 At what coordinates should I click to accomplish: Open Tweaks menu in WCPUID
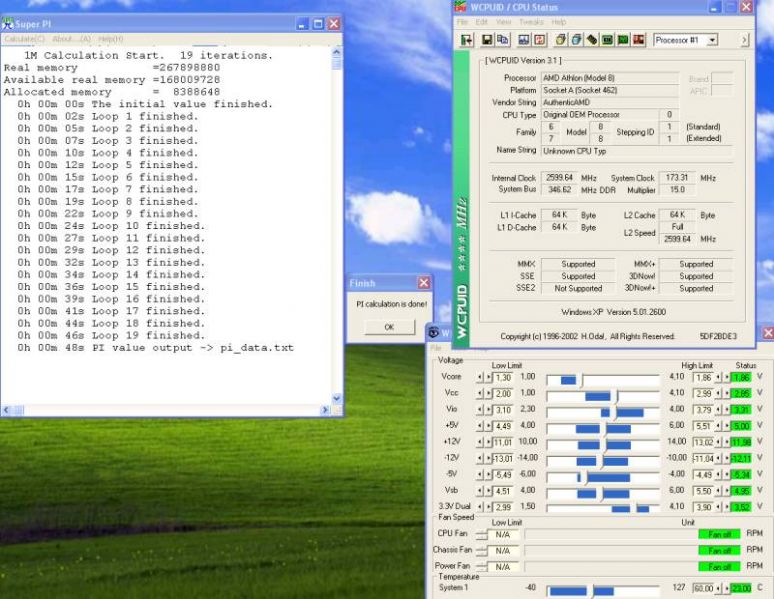pyautogui.click(x=531, y=22)
